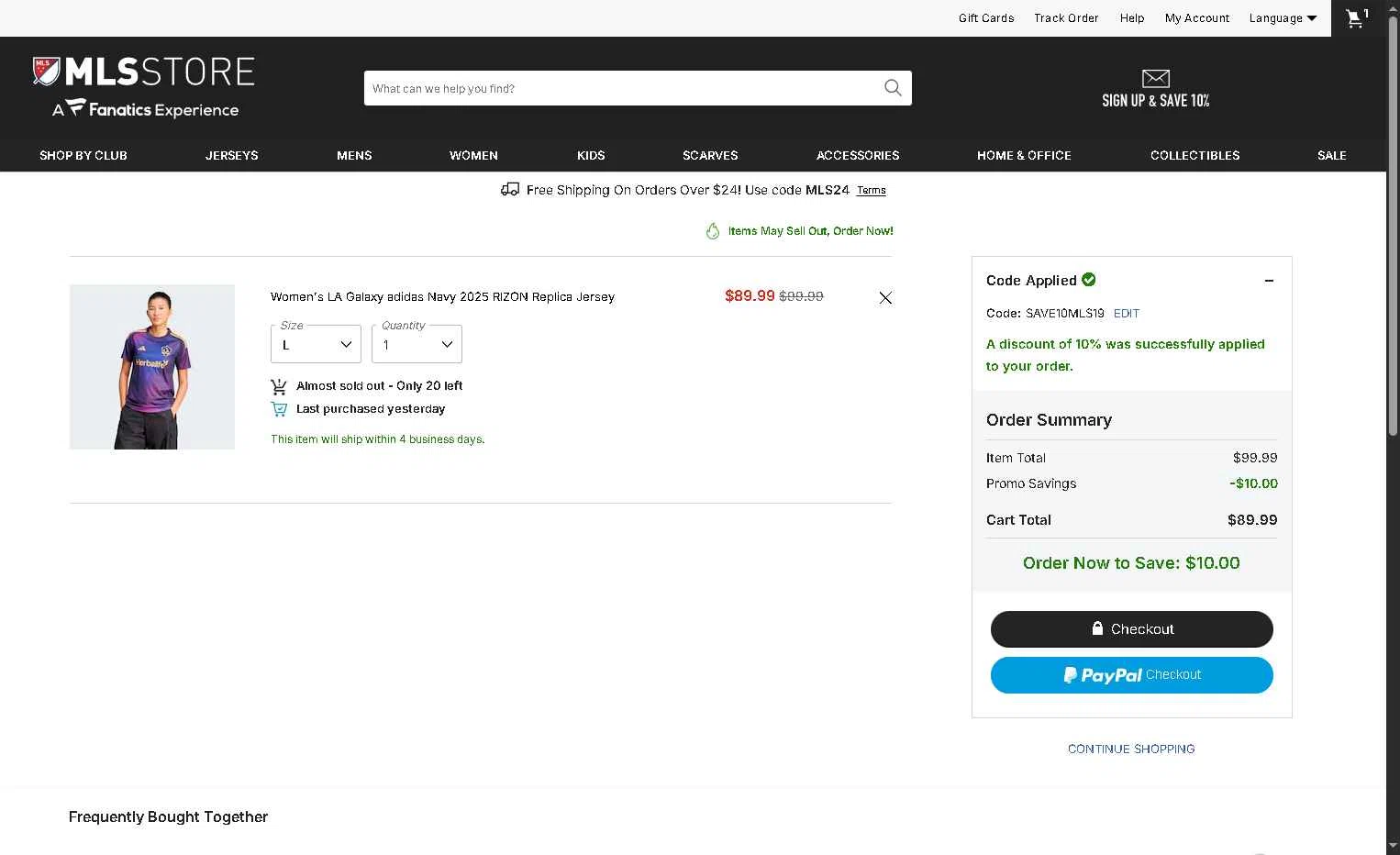The width and height of the screenshot is (1400, 855).
Task: Open the Jerseys menu
Action: pos(232,155)
